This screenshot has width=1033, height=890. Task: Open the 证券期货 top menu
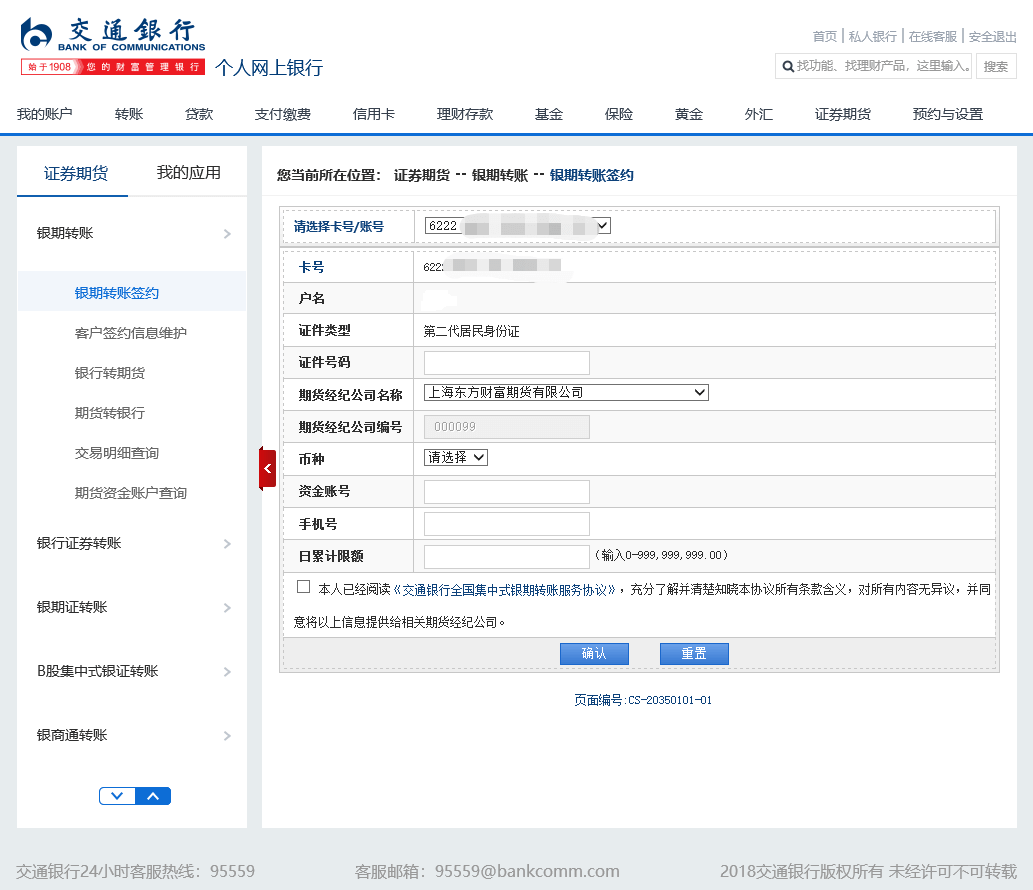pos(843,114)
